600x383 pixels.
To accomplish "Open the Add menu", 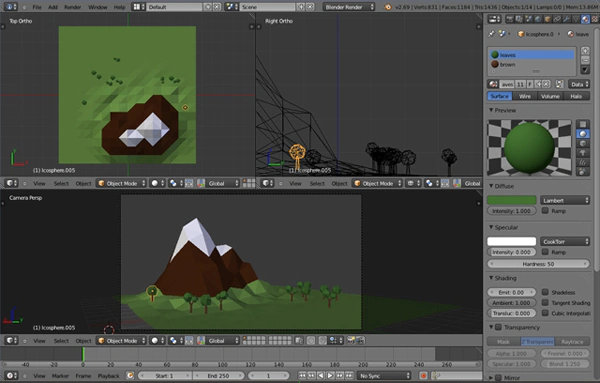I will pos(53,7).
